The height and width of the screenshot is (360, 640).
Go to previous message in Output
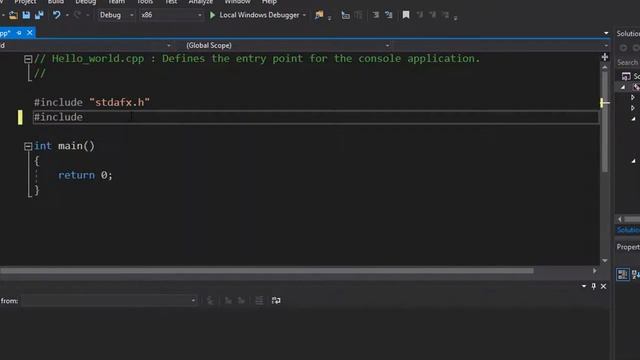coord(228,301)
